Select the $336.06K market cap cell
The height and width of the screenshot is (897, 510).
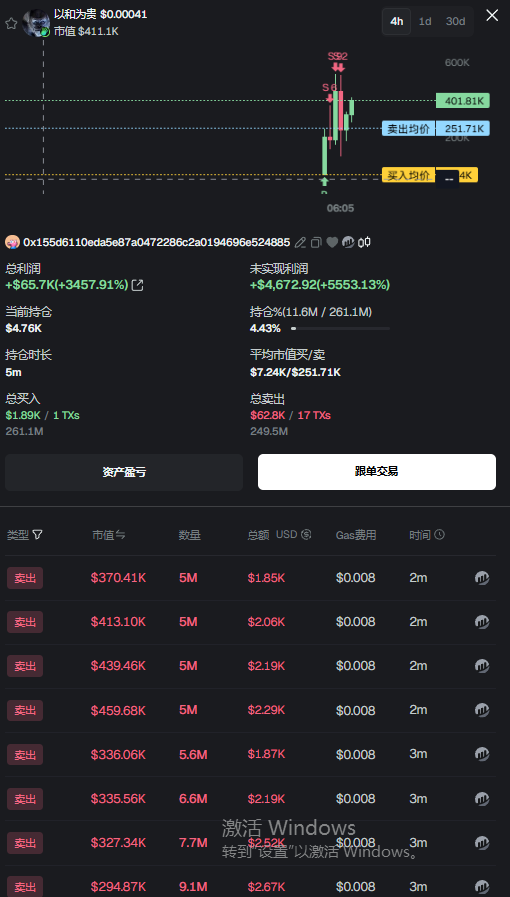118,755
